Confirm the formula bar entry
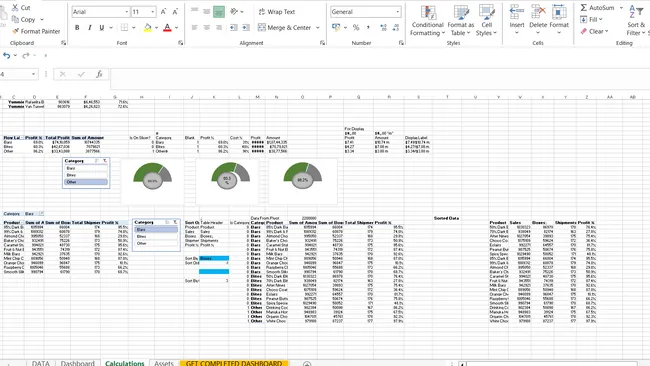 click(x=81, y=74)
